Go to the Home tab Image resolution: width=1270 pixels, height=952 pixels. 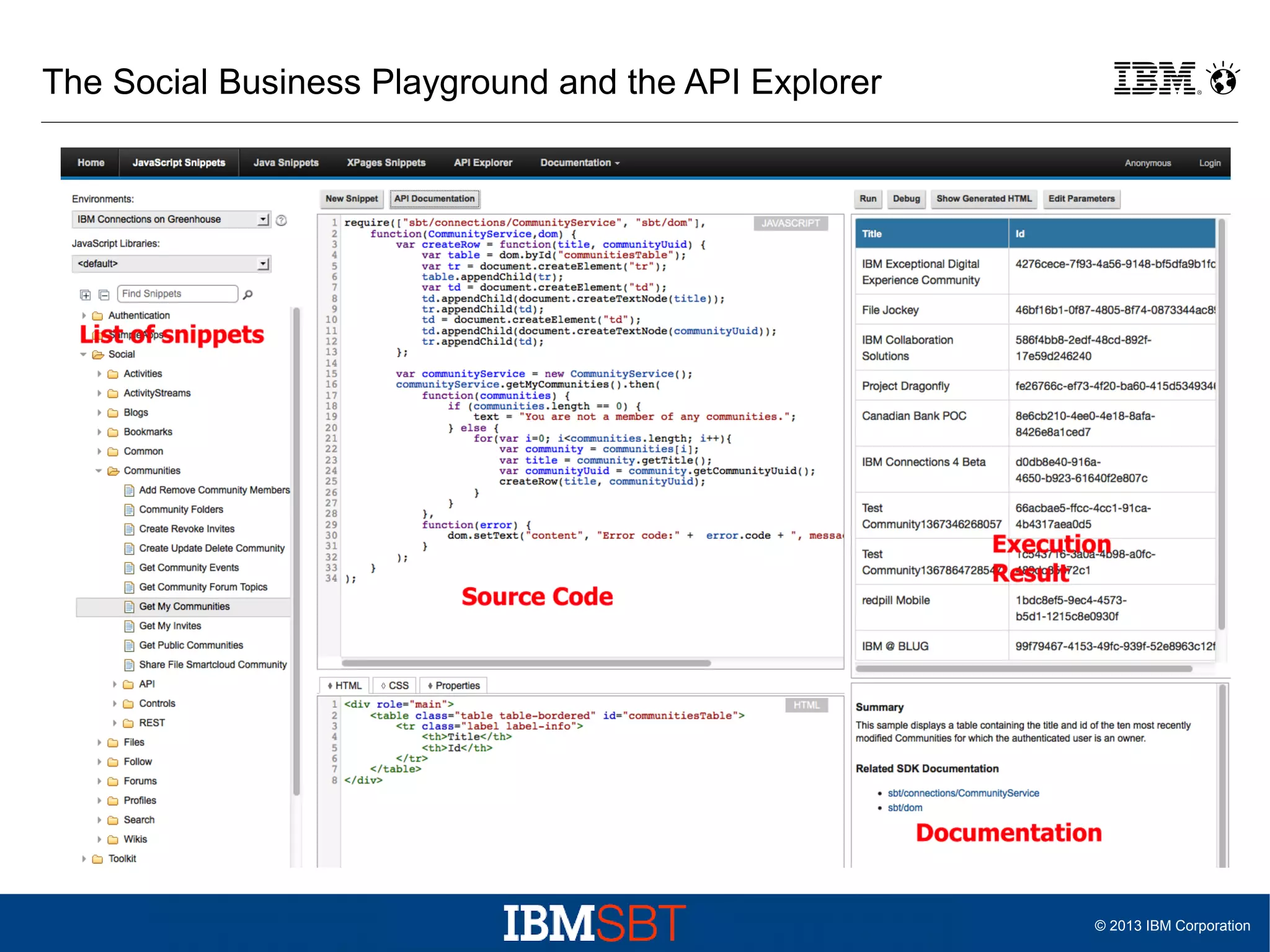pyautogui.click(x=91, y=163)
